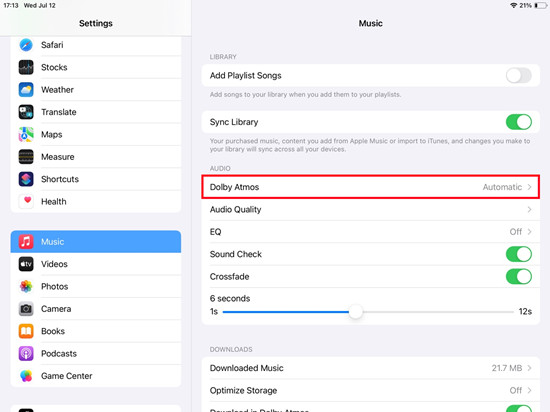
Task: Expand Dolby Atmos Automatic chevron
Action: tap(529, 187)
